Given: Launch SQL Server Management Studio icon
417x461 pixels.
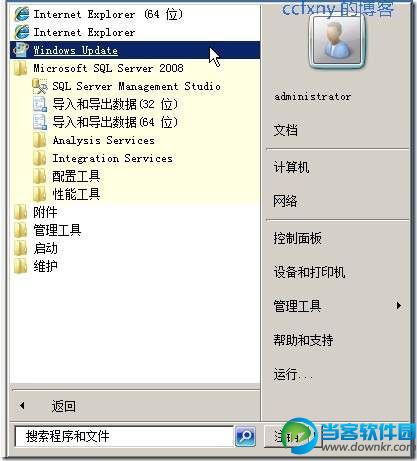Looking at the screenshot, I should pos(40,86).
